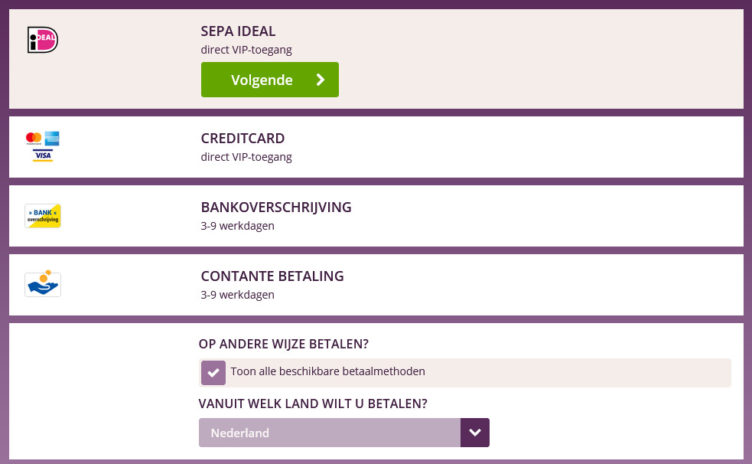Click 'direct VIP-toegang' under SEPA IDEAL
The height and width of the screenshot is (464, 752).
pyautogui.click(x=246, y=49)
